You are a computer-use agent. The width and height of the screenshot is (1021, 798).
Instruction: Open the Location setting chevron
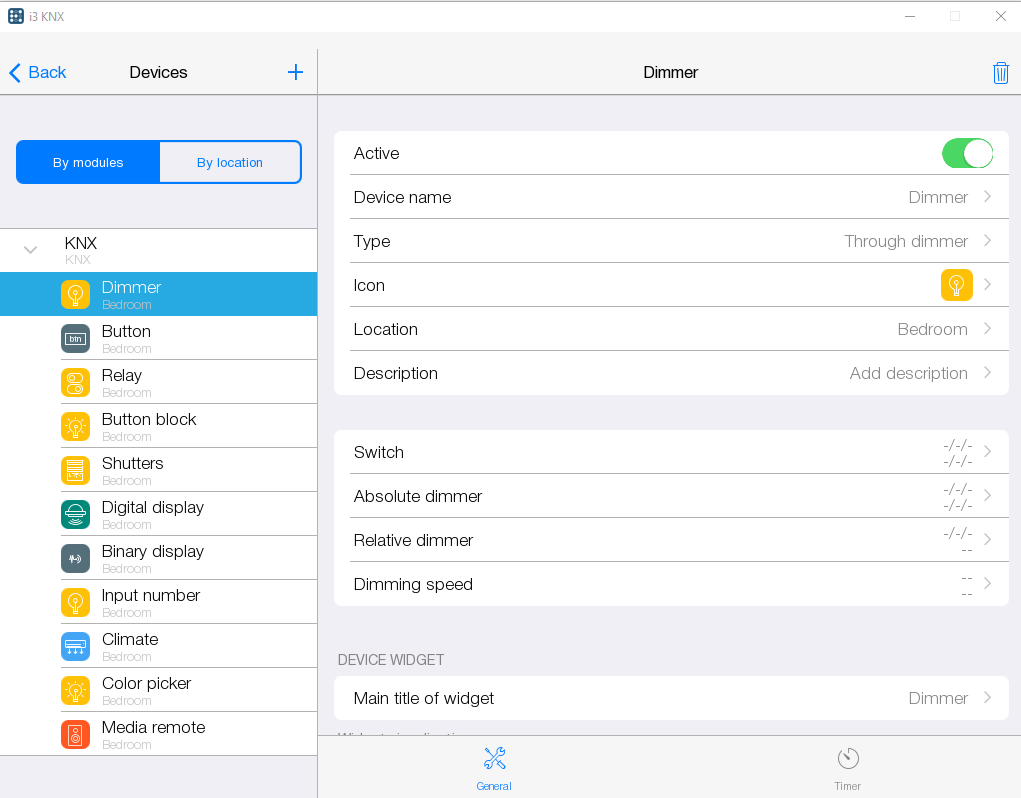point(987,329)
